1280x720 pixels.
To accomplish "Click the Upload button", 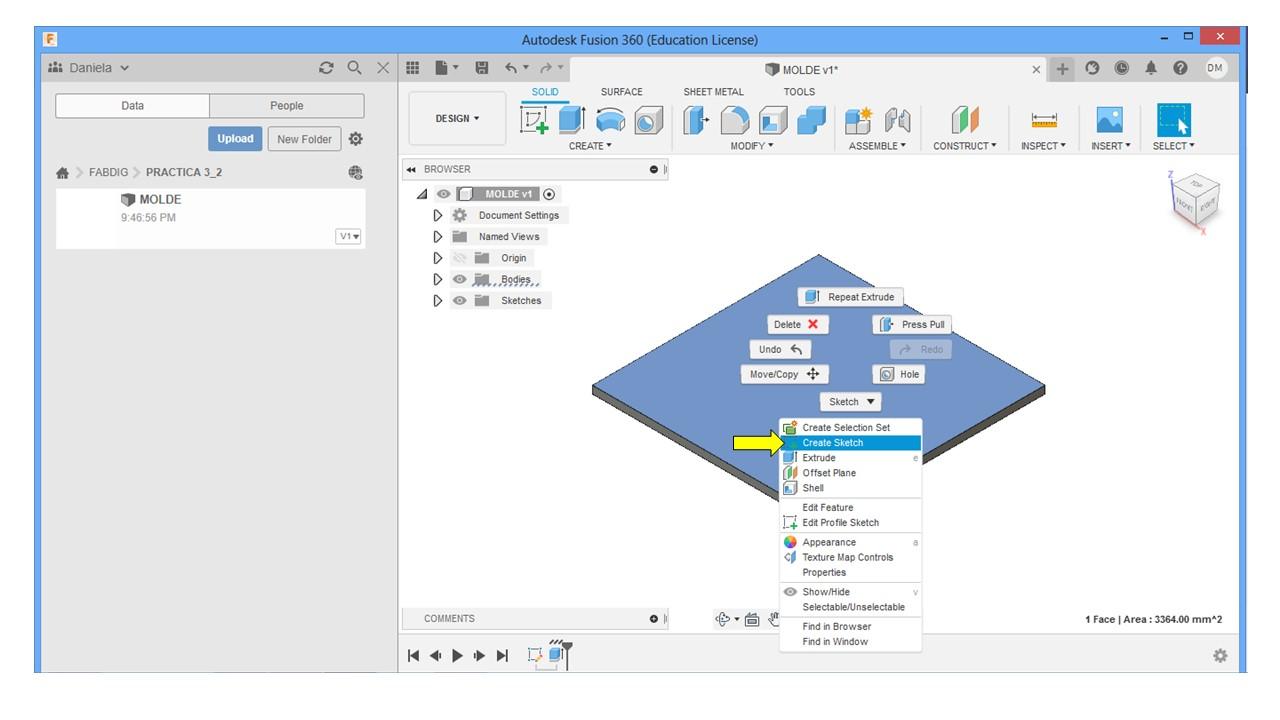I will 235,139.
